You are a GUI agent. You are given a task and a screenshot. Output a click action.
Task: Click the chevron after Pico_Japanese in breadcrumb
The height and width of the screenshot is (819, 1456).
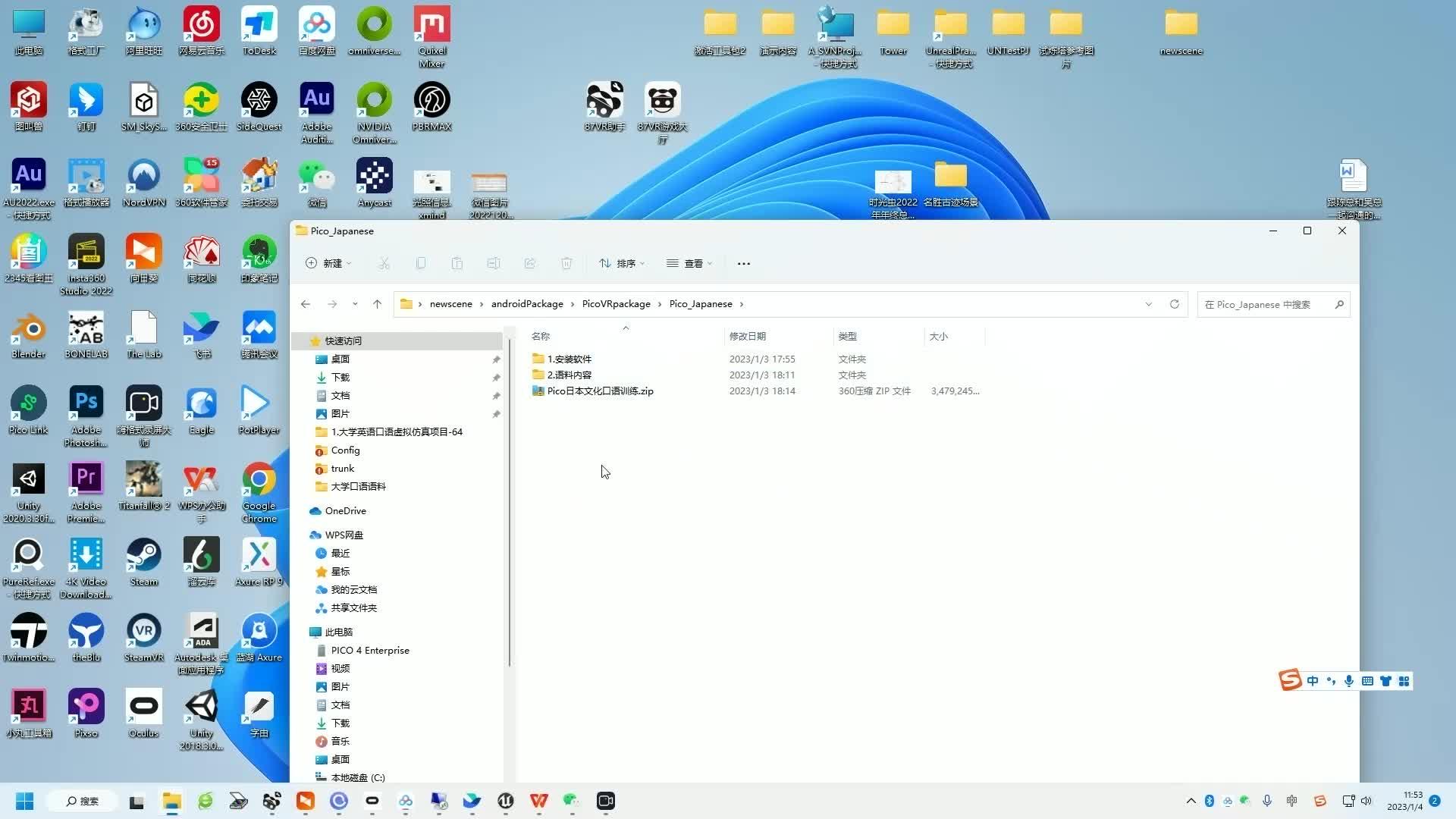(x=742, y=304)
